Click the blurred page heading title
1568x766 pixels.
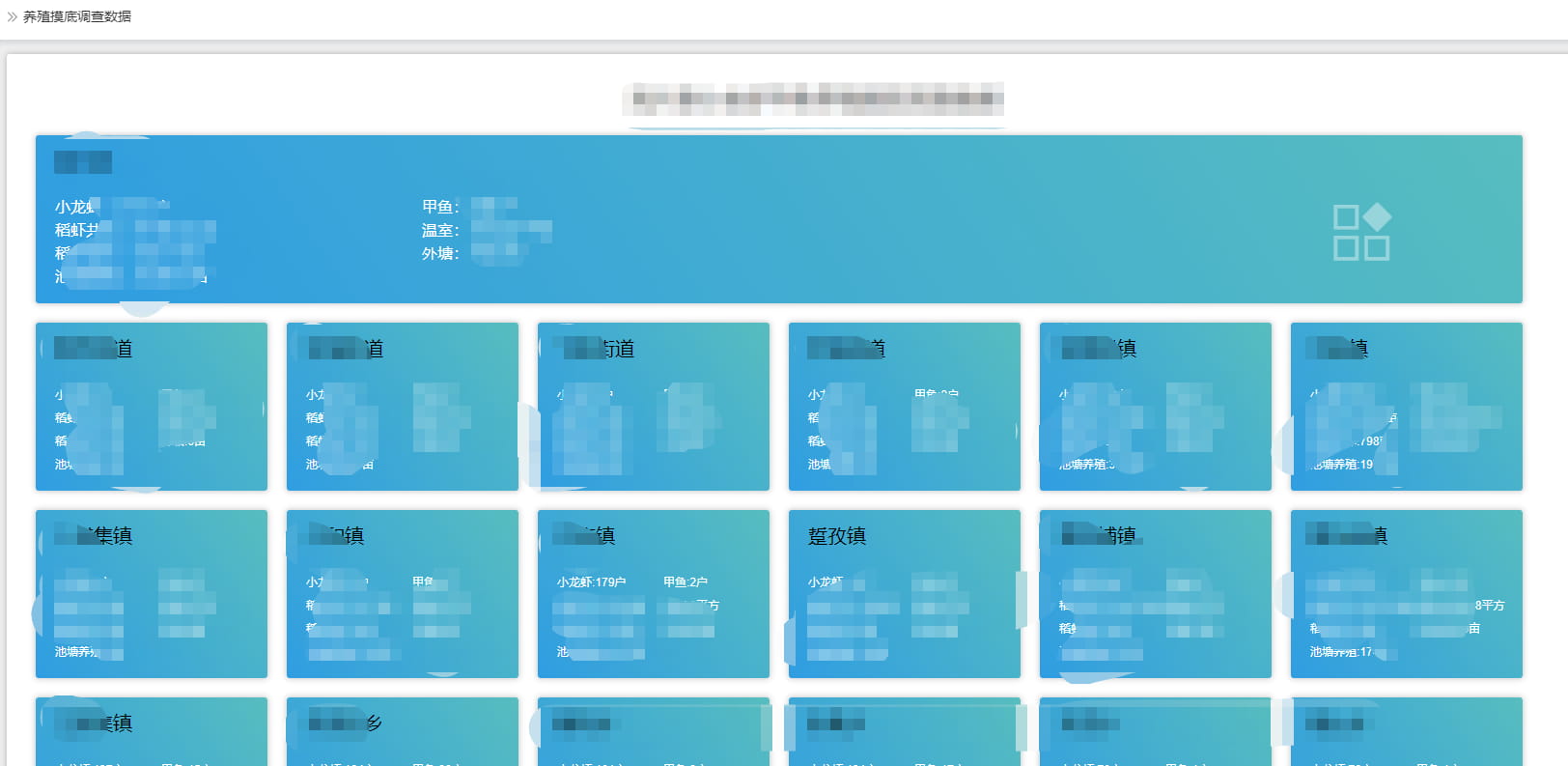pos(813,99)
